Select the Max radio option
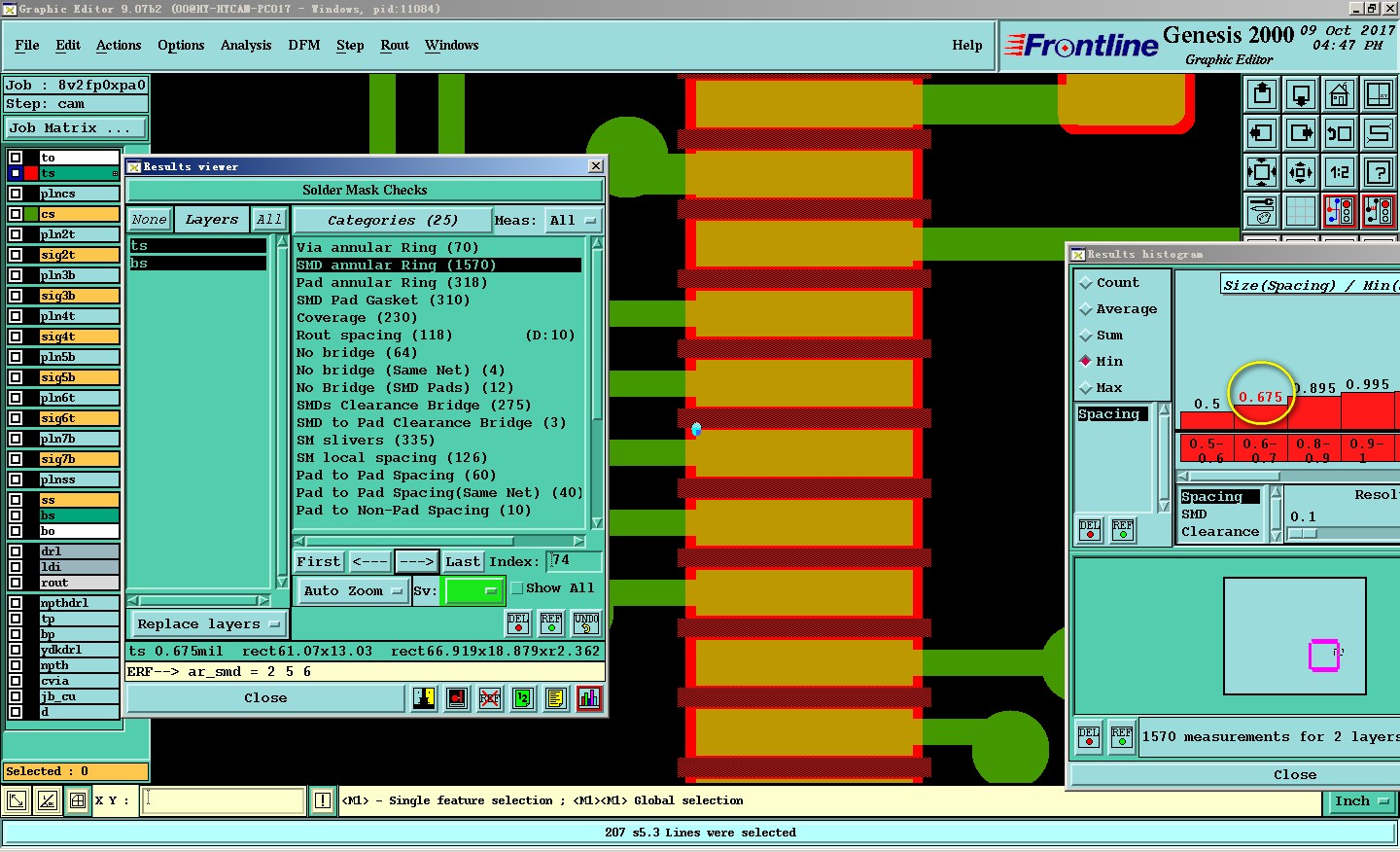 (x=1086, y=388)
